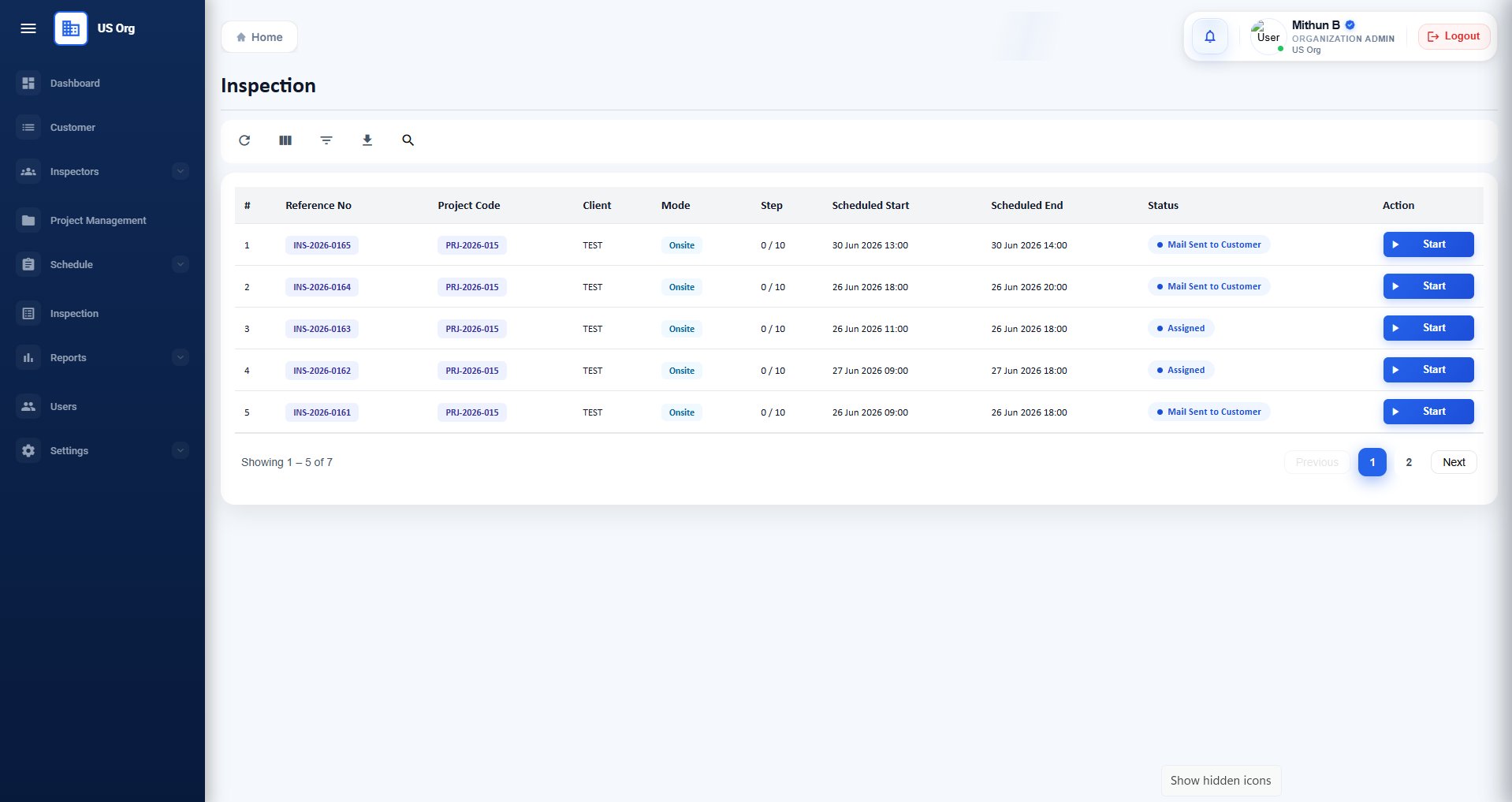Open reference INS-2026-0161
This screenshot has height=802, width=1512.
click(322, 412)
